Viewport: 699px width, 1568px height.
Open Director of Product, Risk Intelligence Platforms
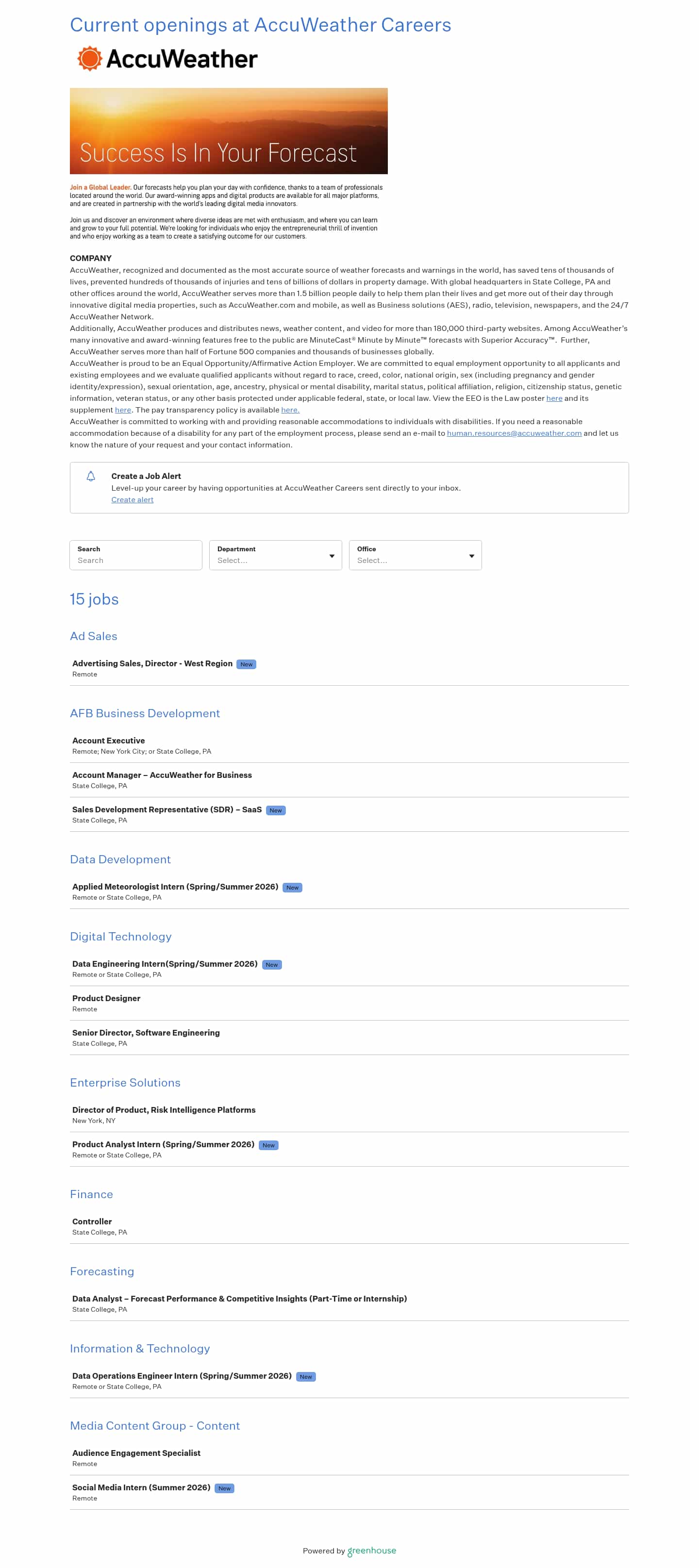coord(164,1110)
